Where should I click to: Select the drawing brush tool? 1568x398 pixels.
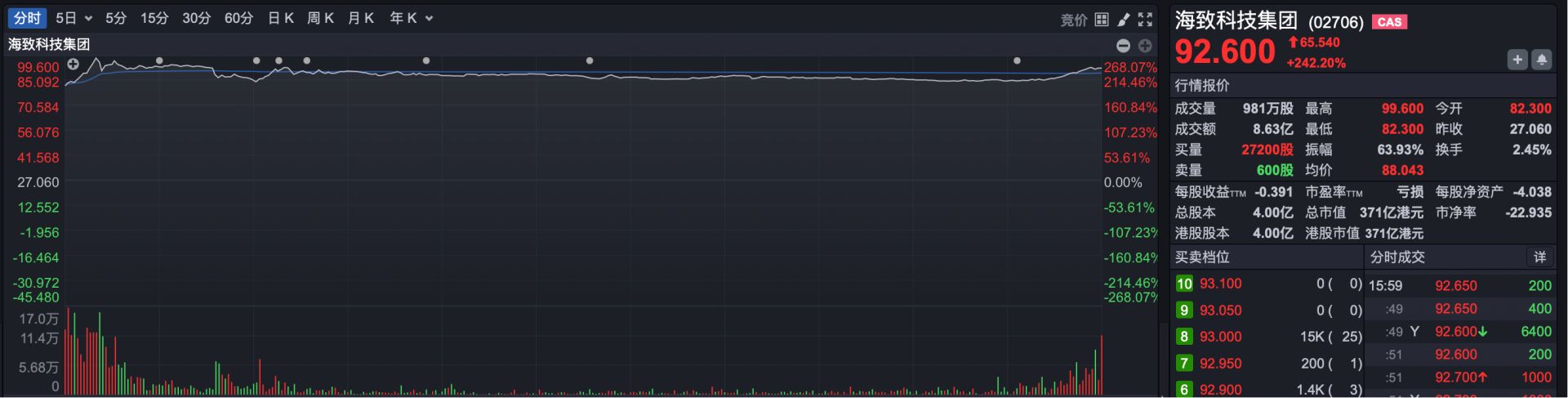[1124, 19]
